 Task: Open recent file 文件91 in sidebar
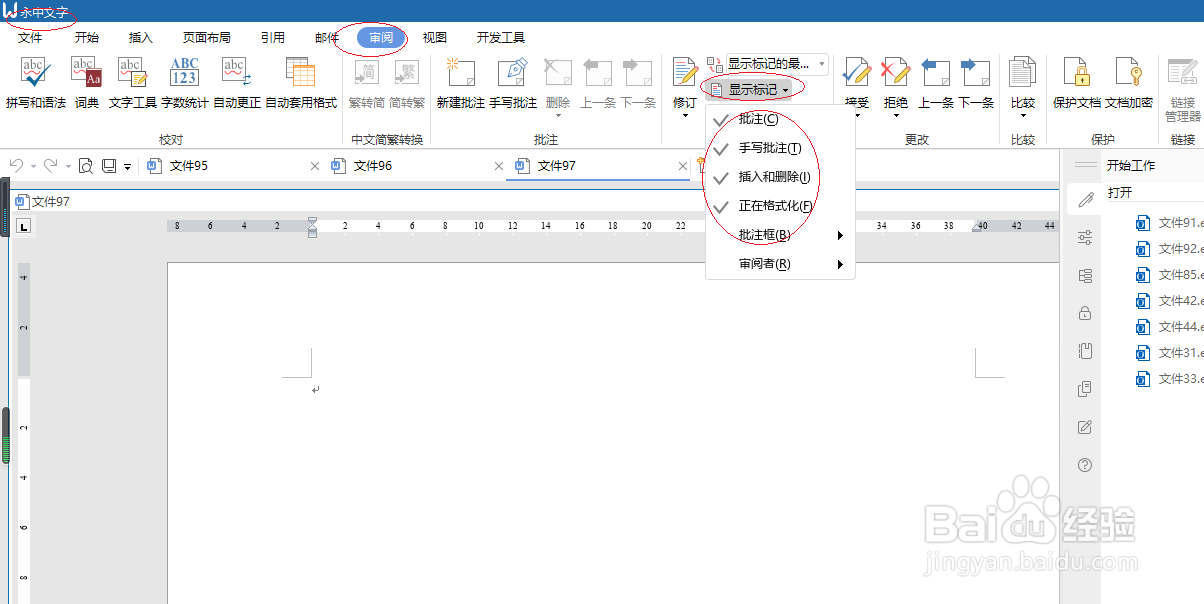[x=1170, y=222]
